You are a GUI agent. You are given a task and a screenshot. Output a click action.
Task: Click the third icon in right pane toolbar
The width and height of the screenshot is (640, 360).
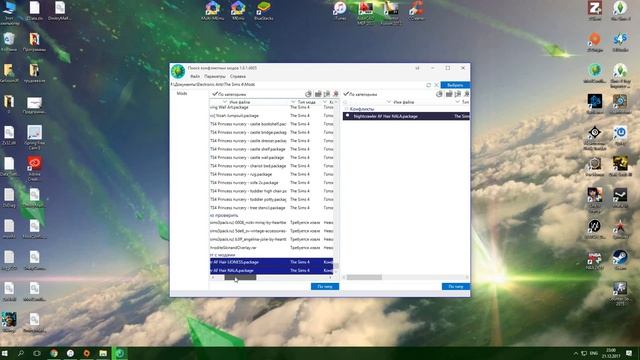click(458, 94)
